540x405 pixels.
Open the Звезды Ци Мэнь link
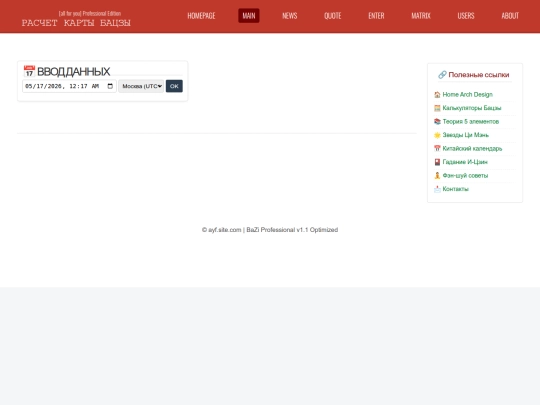[x=466, y=135]
